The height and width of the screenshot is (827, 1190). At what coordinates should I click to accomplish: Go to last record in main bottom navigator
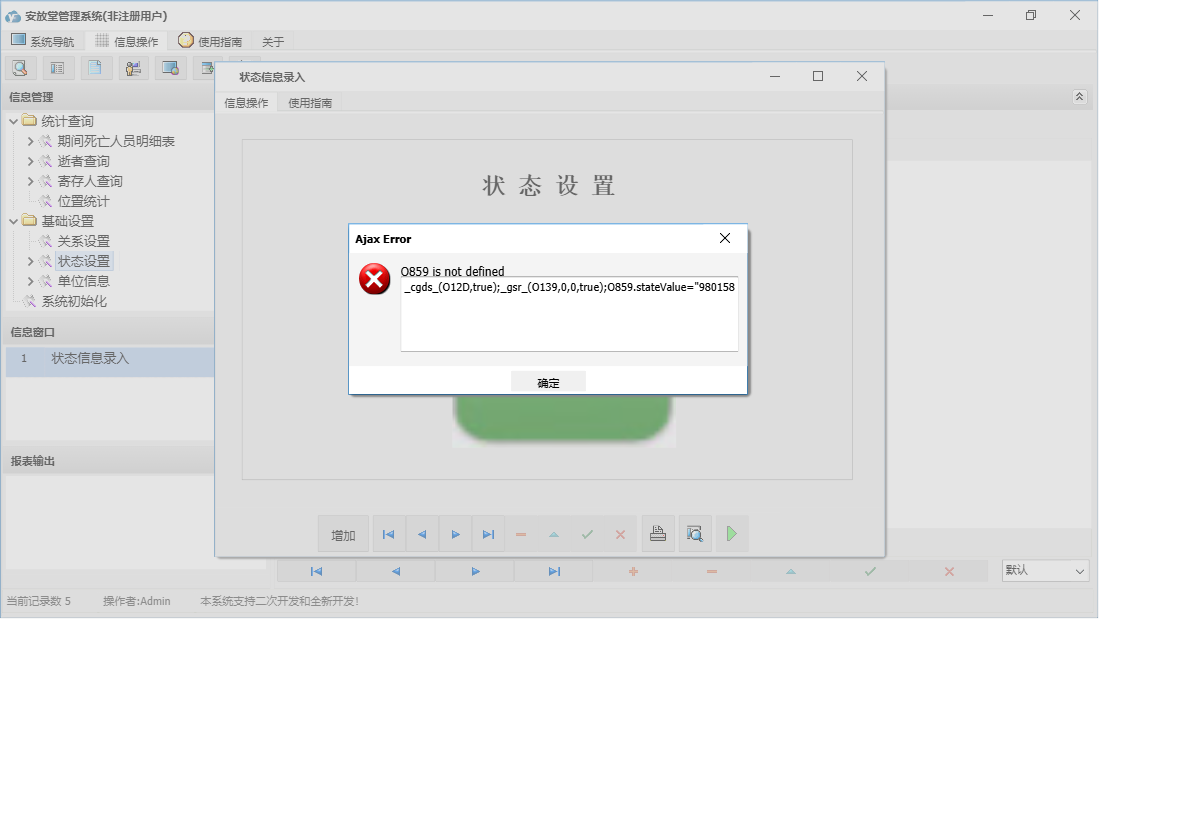point(554,571)
